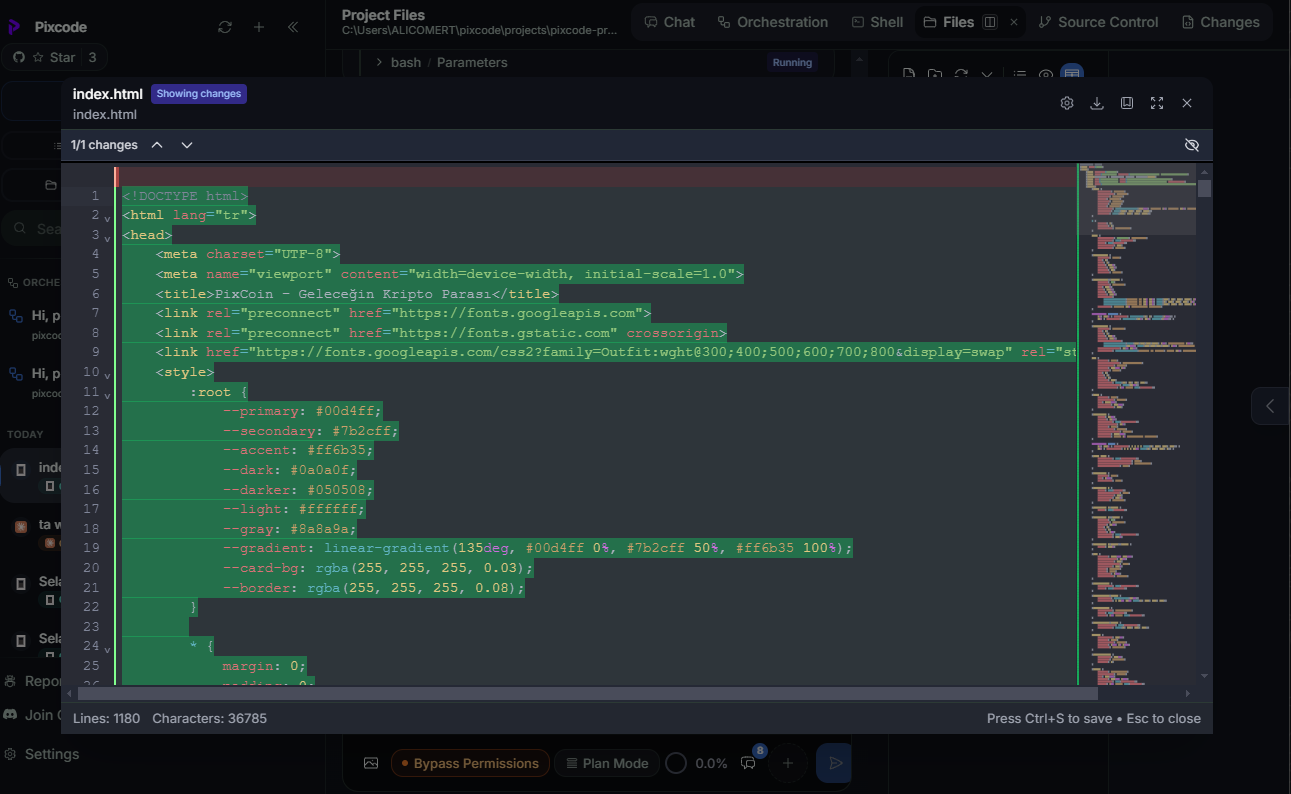Enter fullscreen mode for the editor

click(x=1157, y=103)
